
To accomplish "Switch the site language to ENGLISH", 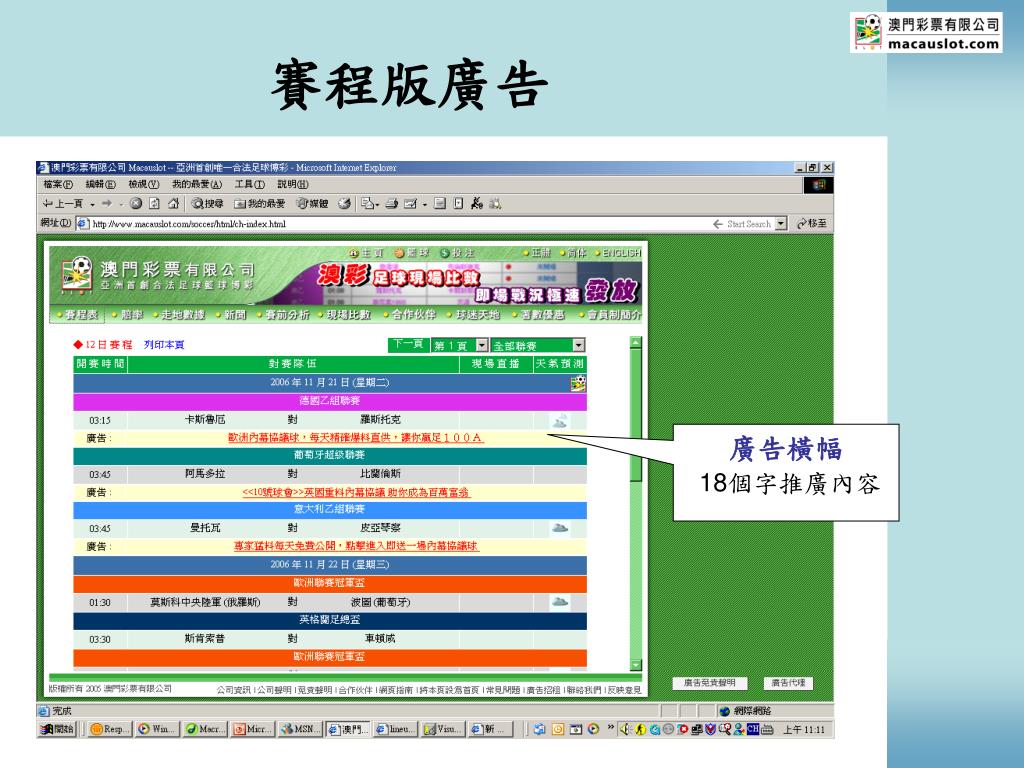I will point(618,253).
